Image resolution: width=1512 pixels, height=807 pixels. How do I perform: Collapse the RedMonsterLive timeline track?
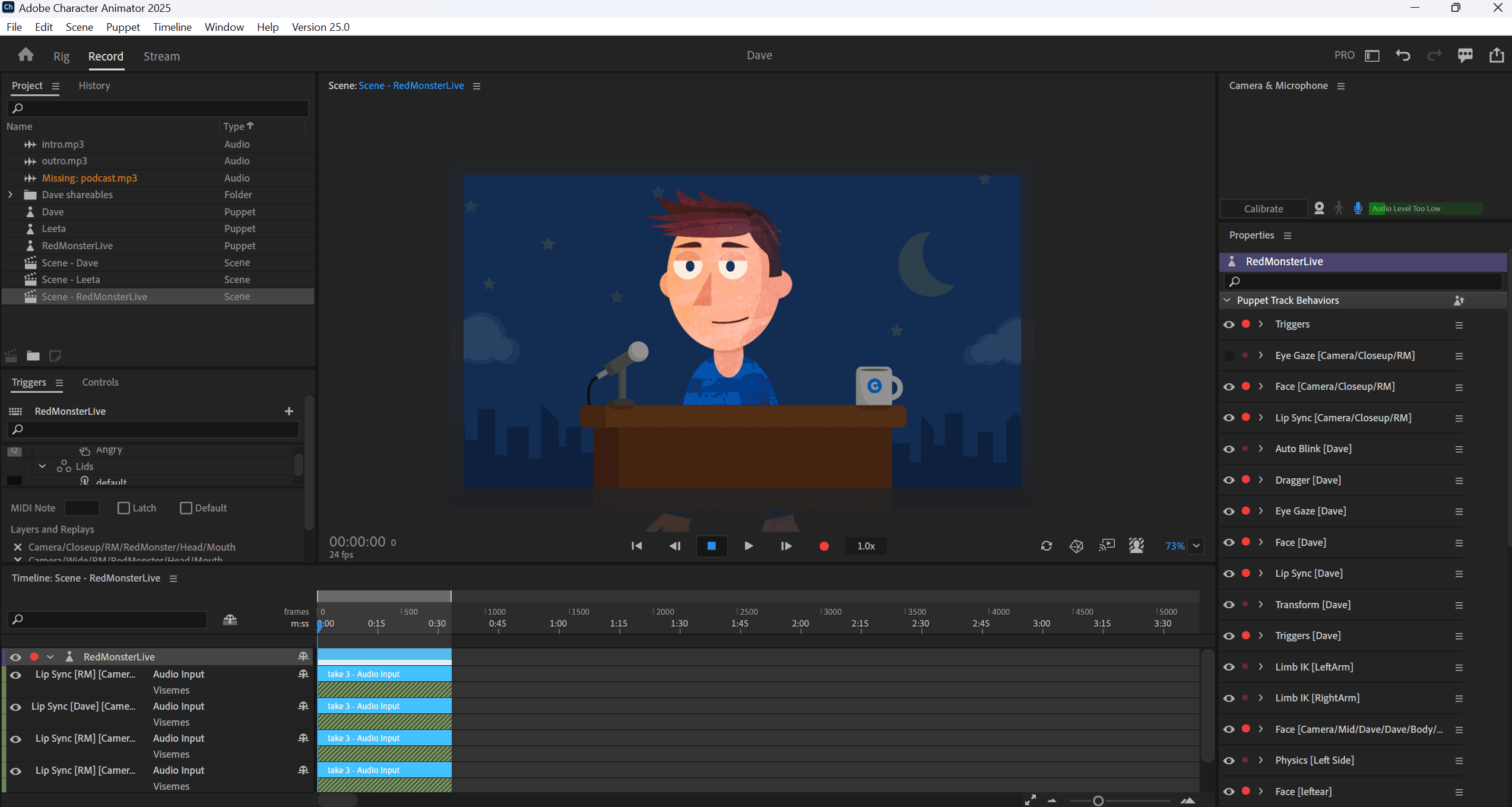click(50, 657)
